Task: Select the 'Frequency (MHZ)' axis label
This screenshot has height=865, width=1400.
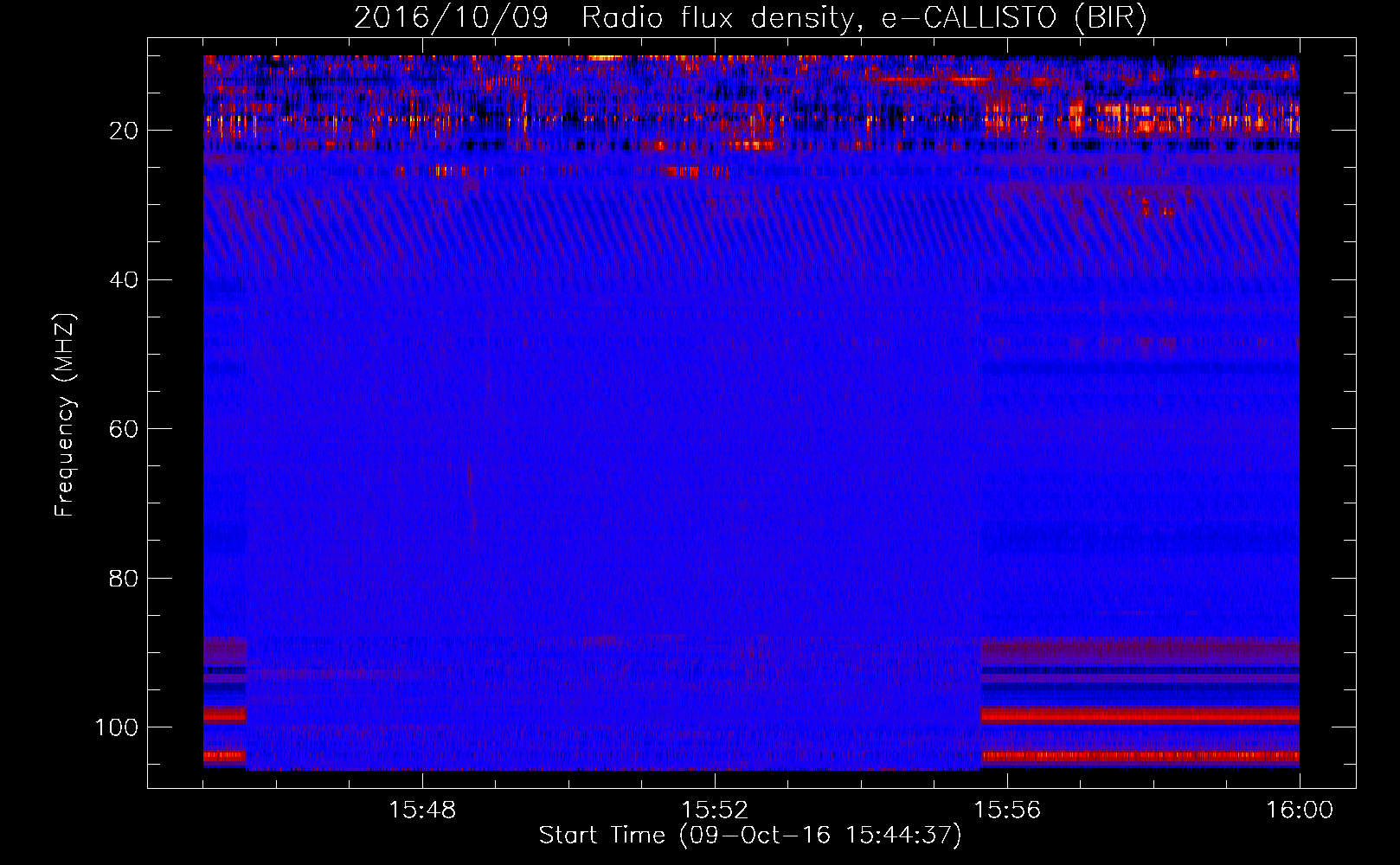Action: pyautogui.click(x=65, y=414)
